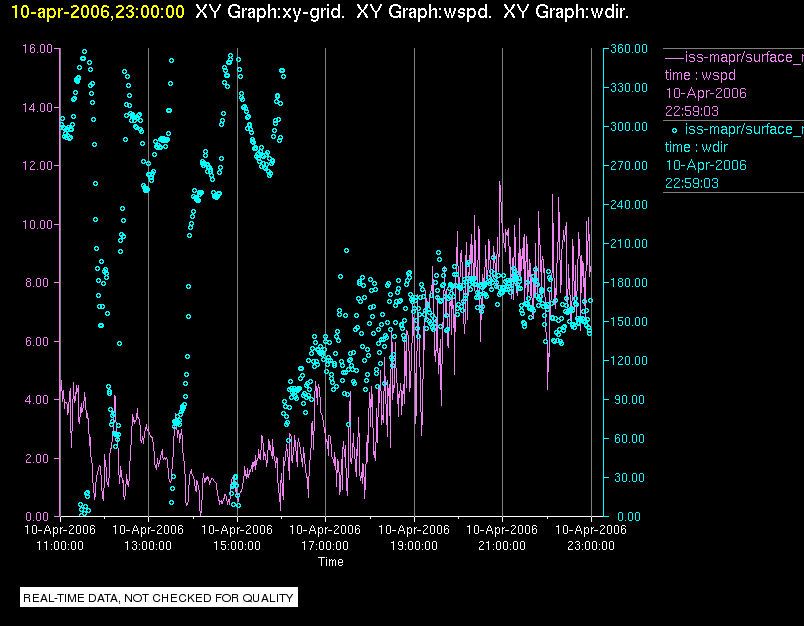The image size is (804, 626).
Task: Click the cyan wdir legend circle marker
Action: [674, 129]
